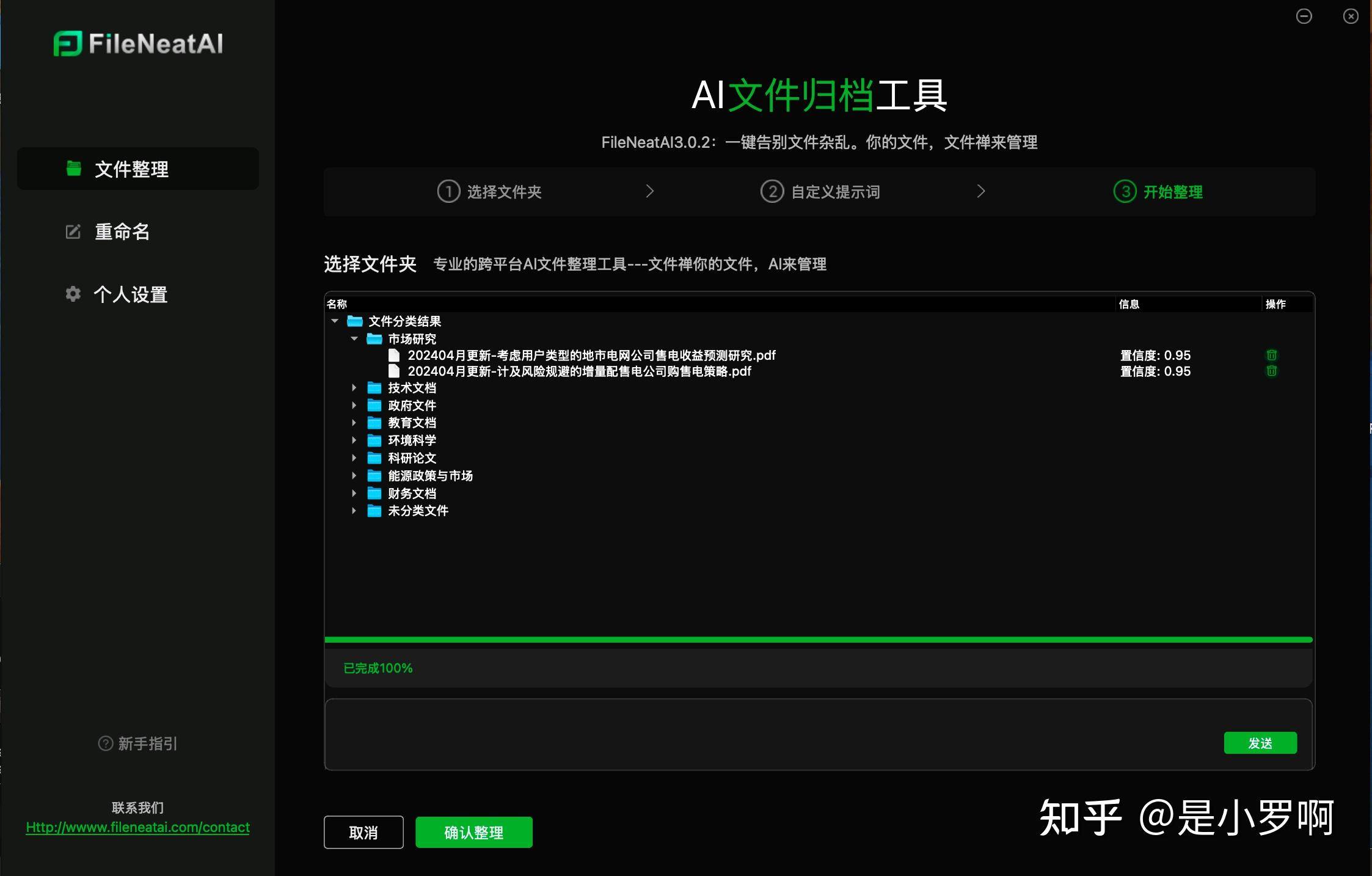Click the gear icon beside 个人设置

click(73, 294)
